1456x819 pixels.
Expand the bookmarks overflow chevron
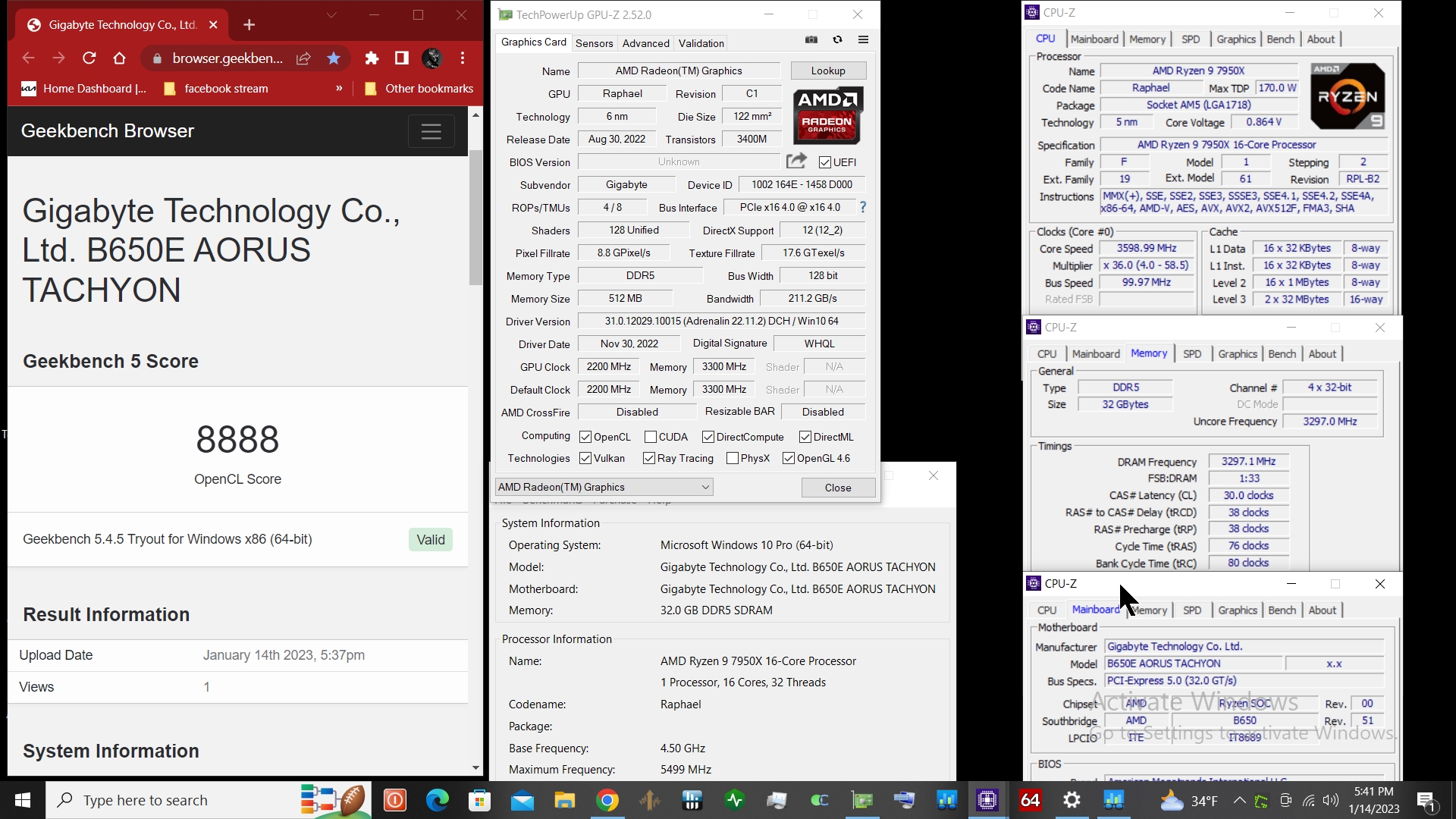339,88
